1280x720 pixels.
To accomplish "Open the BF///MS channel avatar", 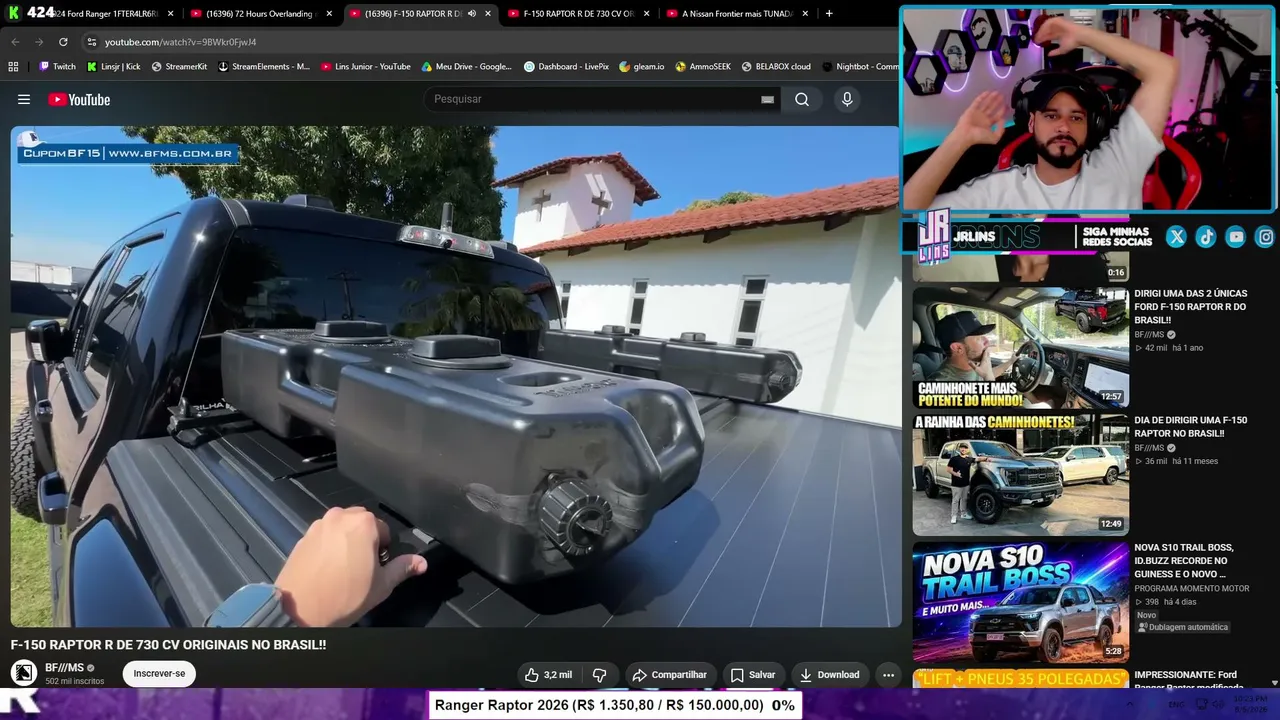I will (24, 674).
